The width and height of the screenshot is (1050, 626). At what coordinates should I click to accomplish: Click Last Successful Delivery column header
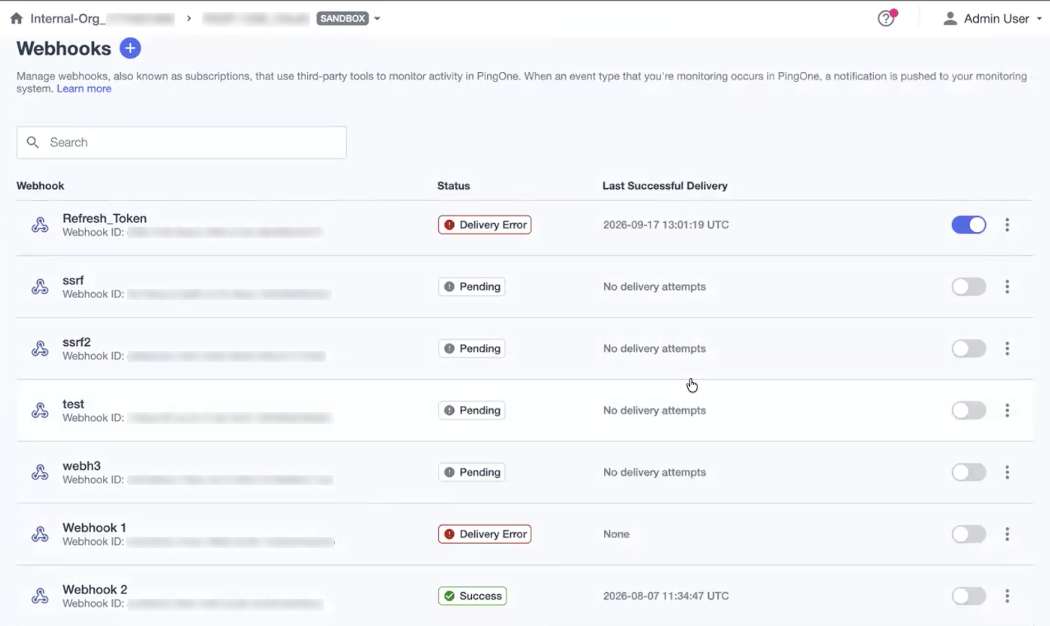pyautogui.click(x=665, y=185)
